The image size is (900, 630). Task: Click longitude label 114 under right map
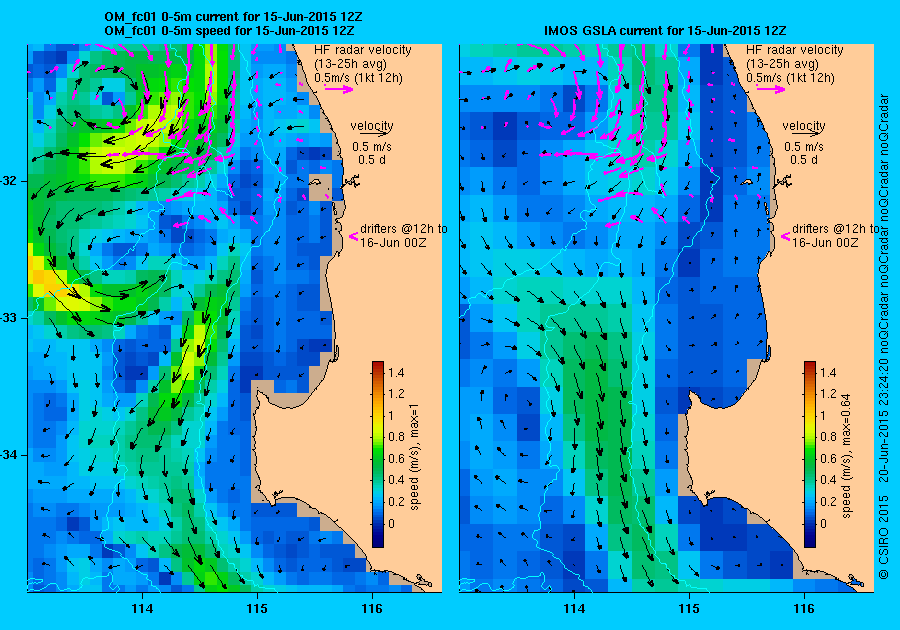click(x=574, y=608)
